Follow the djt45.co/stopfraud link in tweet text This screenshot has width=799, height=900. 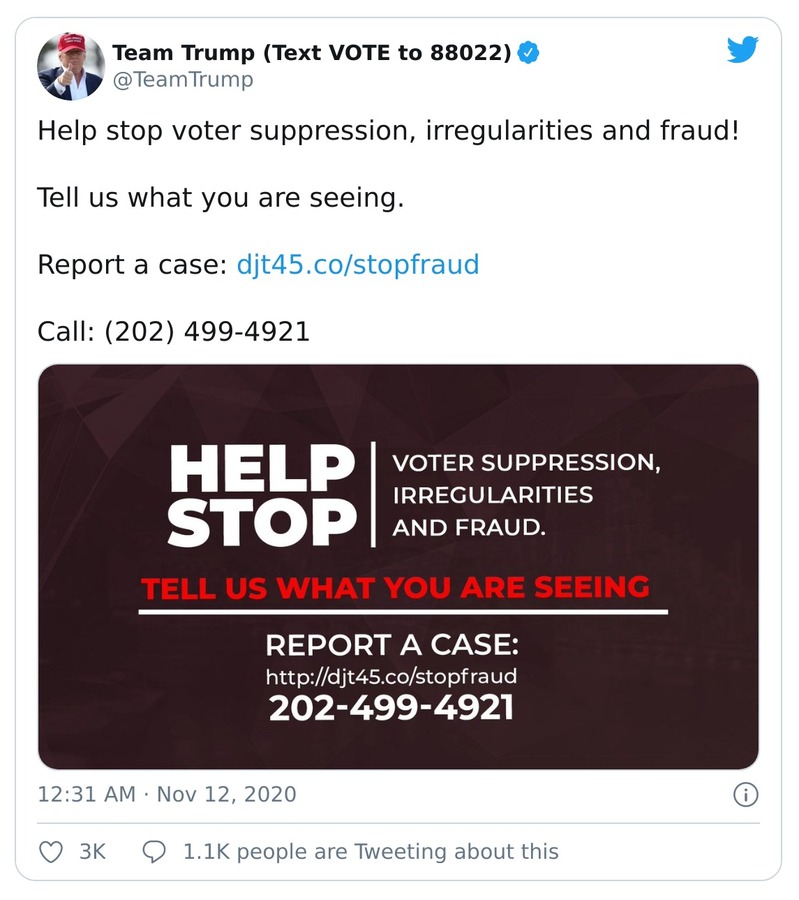358,265
